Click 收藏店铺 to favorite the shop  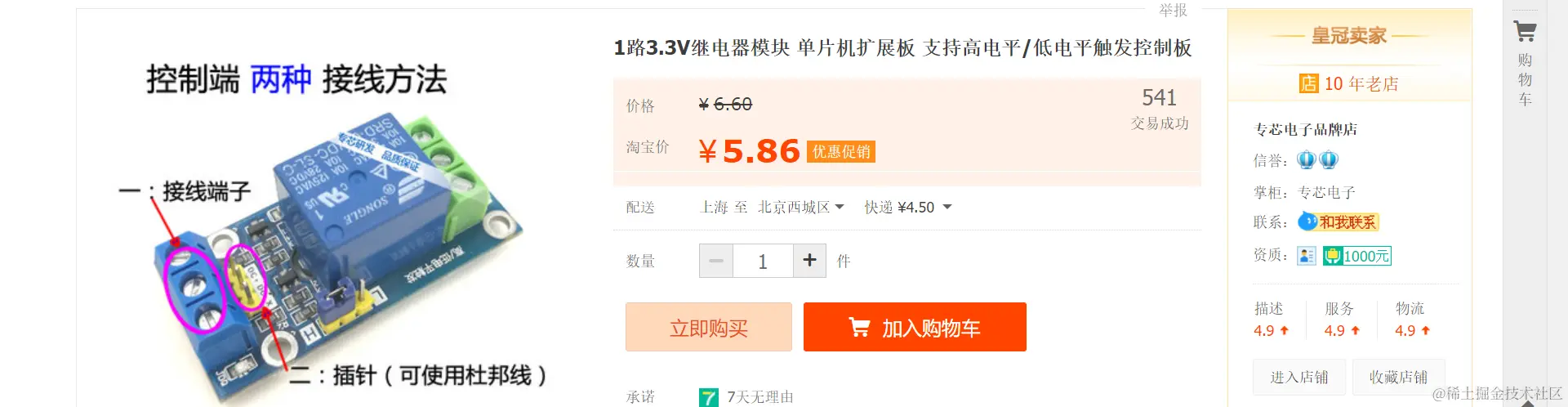click(1398, 377)
